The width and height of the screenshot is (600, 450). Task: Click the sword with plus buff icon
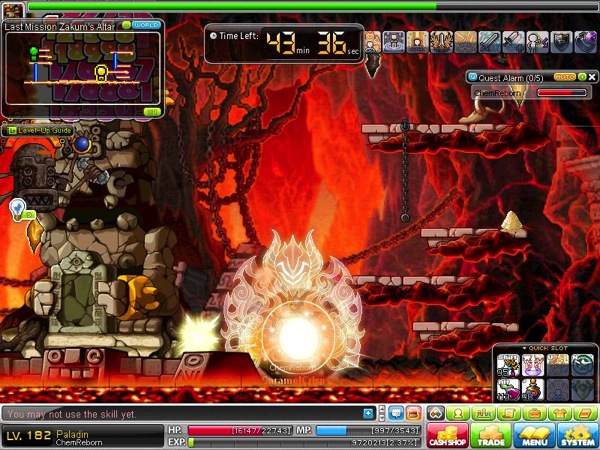513,42
